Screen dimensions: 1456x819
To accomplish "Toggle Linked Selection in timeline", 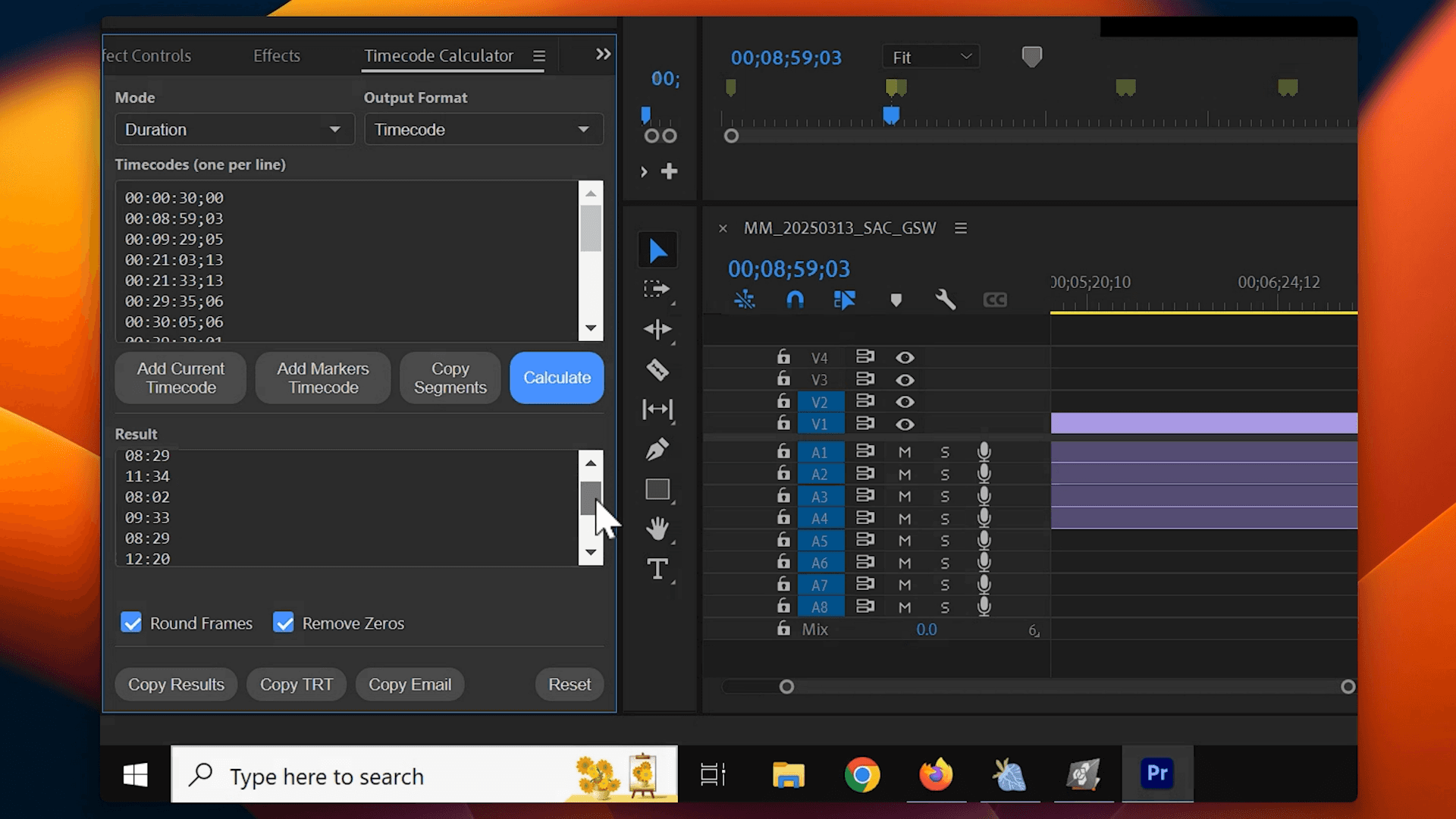I will [x=844, y=300].
